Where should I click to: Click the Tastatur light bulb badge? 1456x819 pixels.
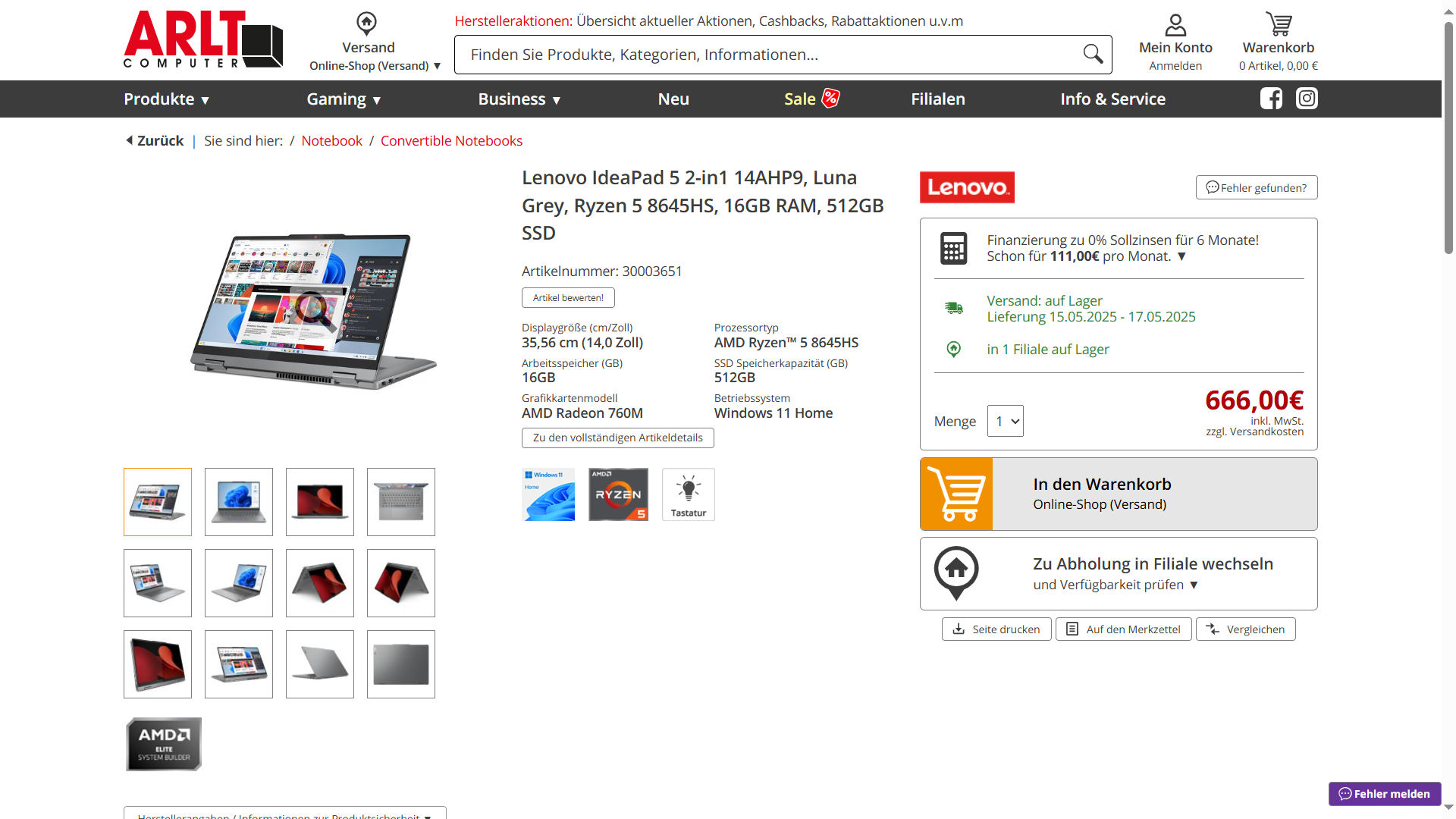click(688, 494)
